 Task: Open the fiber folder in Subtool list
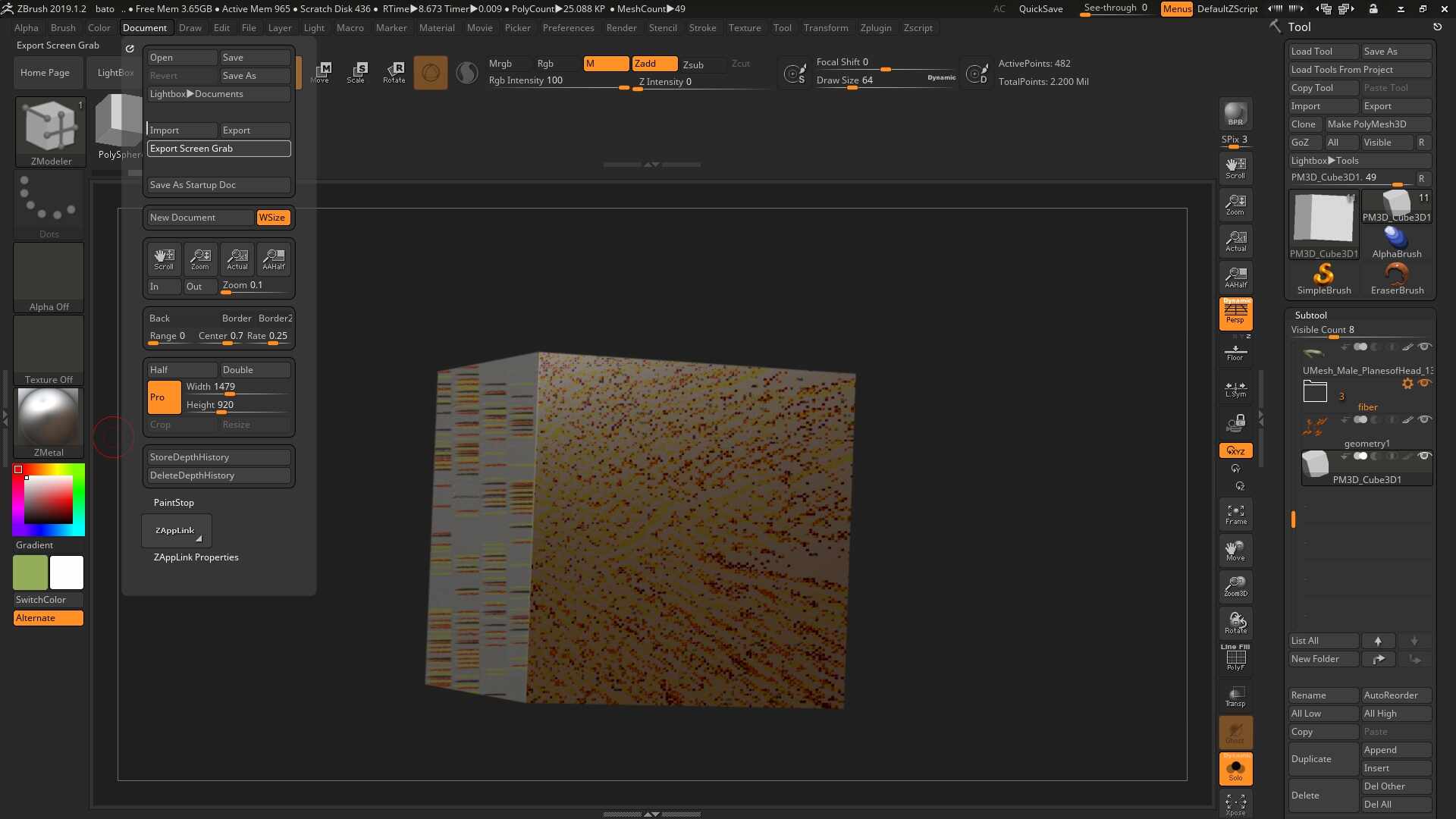point(1315,392)
